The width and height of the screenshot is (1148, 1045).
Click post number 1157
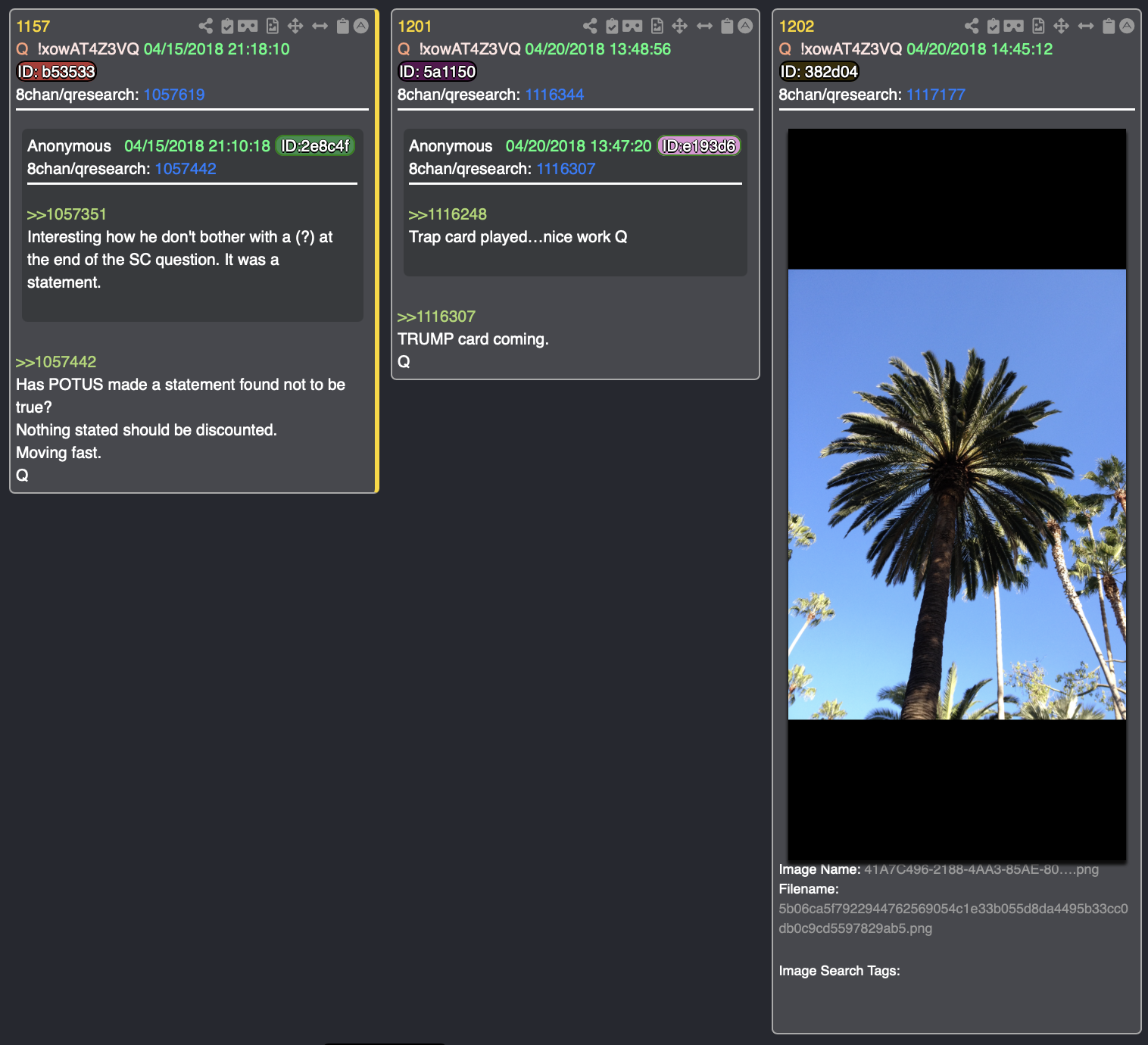33,27
